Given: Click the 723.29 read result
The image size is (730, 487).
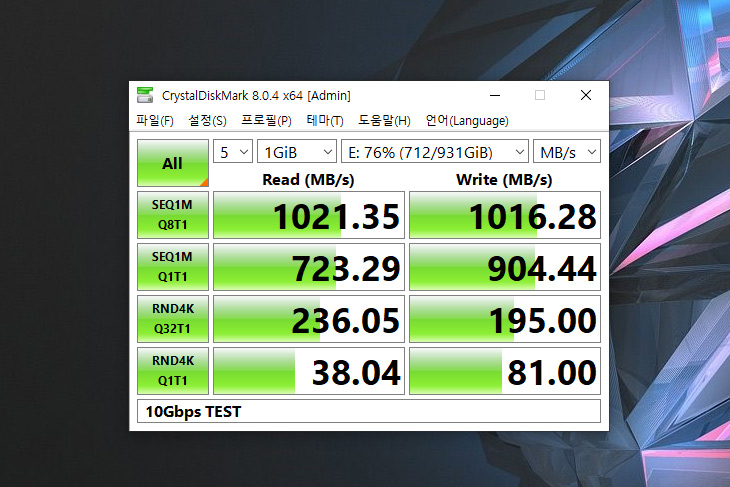Looking at the screenshot, I should (309, 267).
